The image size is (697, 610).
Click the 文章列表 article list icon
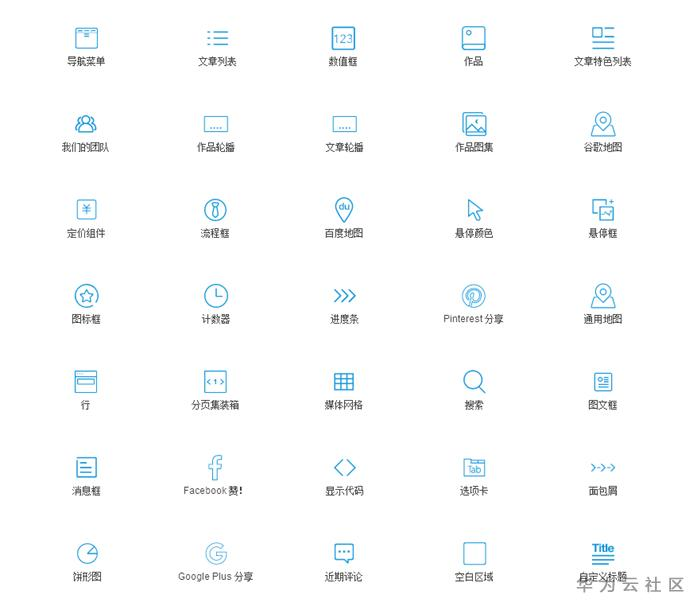point(217,38)
